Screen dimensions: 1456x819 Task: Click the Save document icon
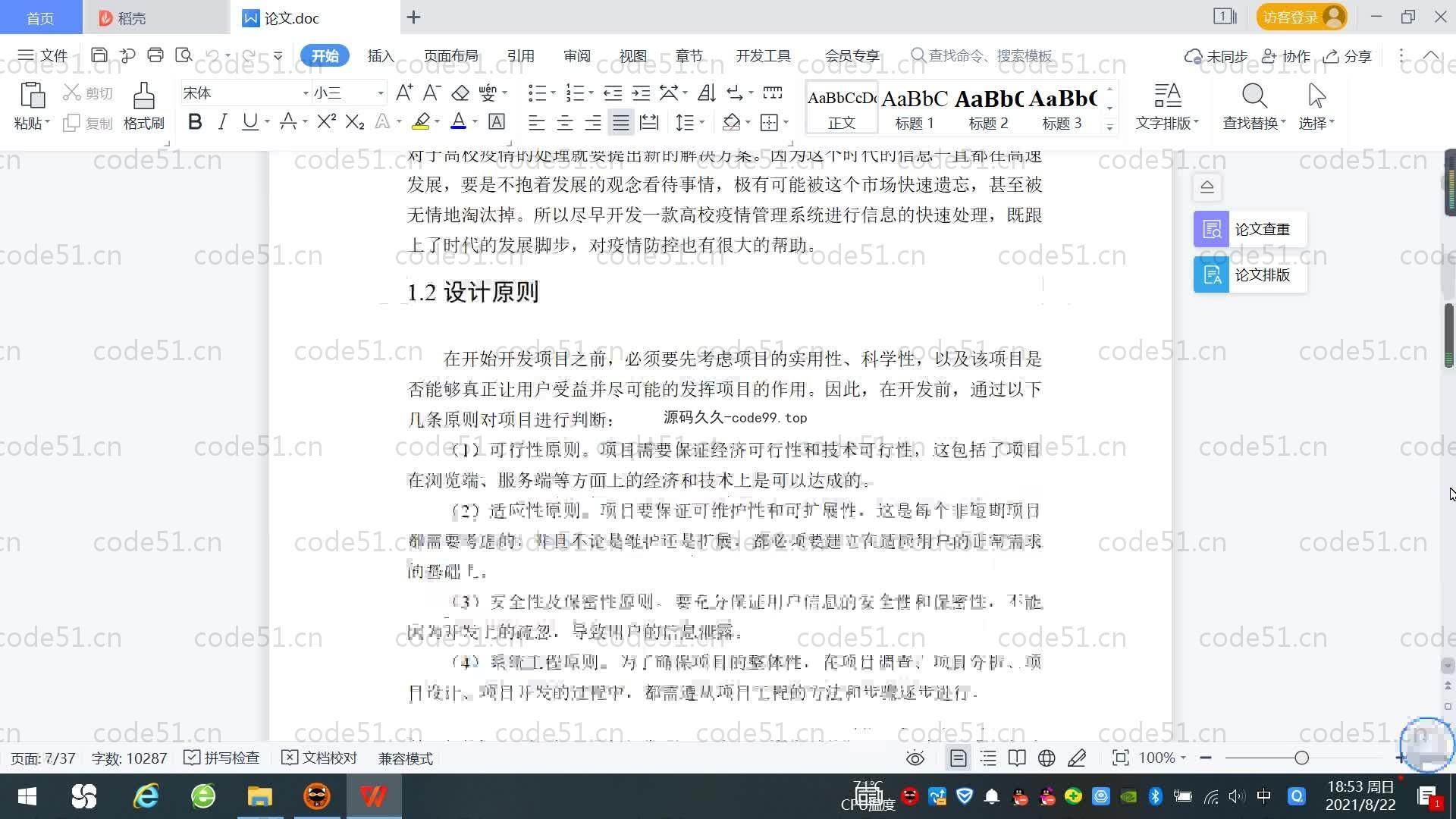(99, 55)
